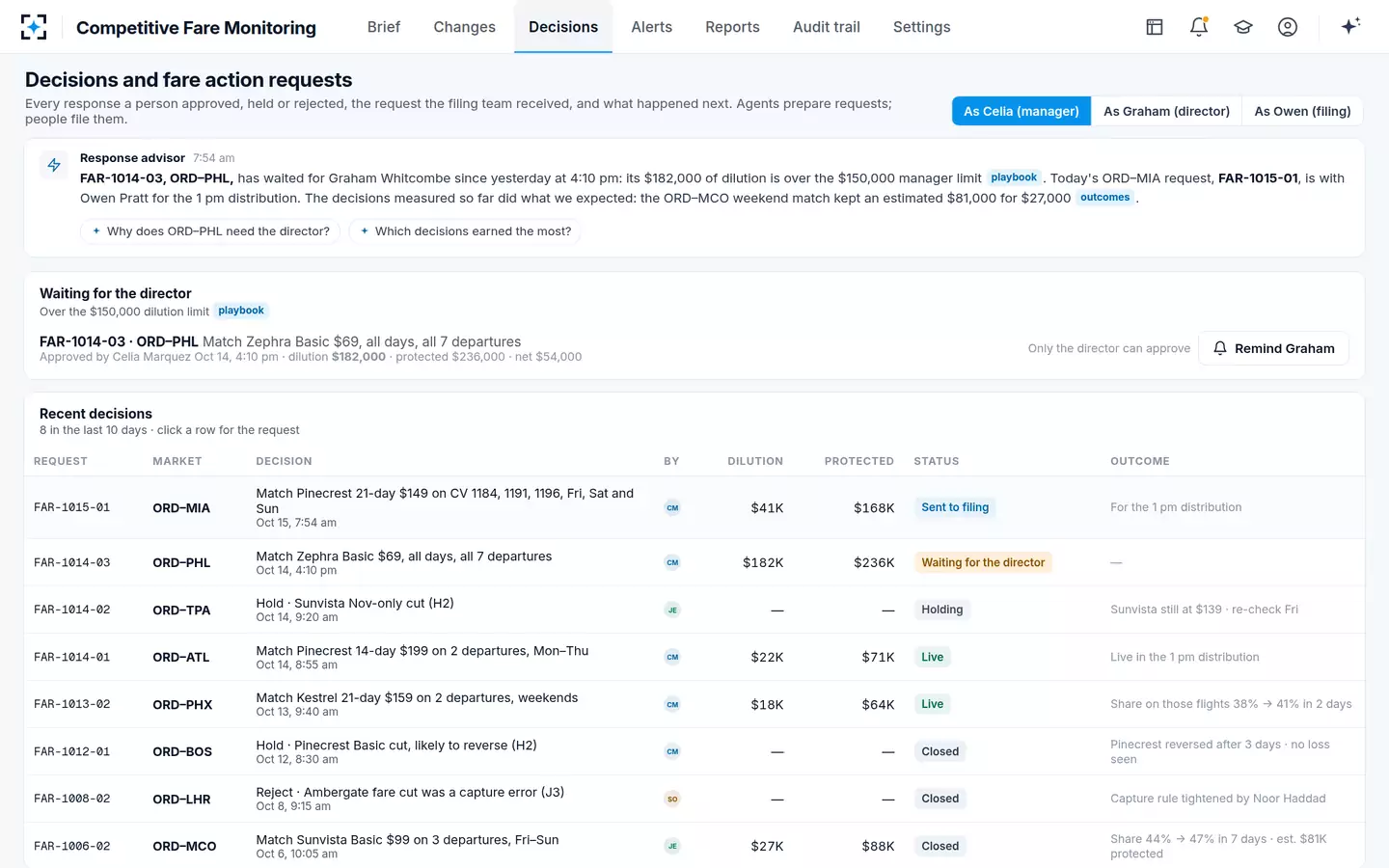1389x868 pixels.
Task: Ask "Which decisions earned the most?"
Action: 465,231
